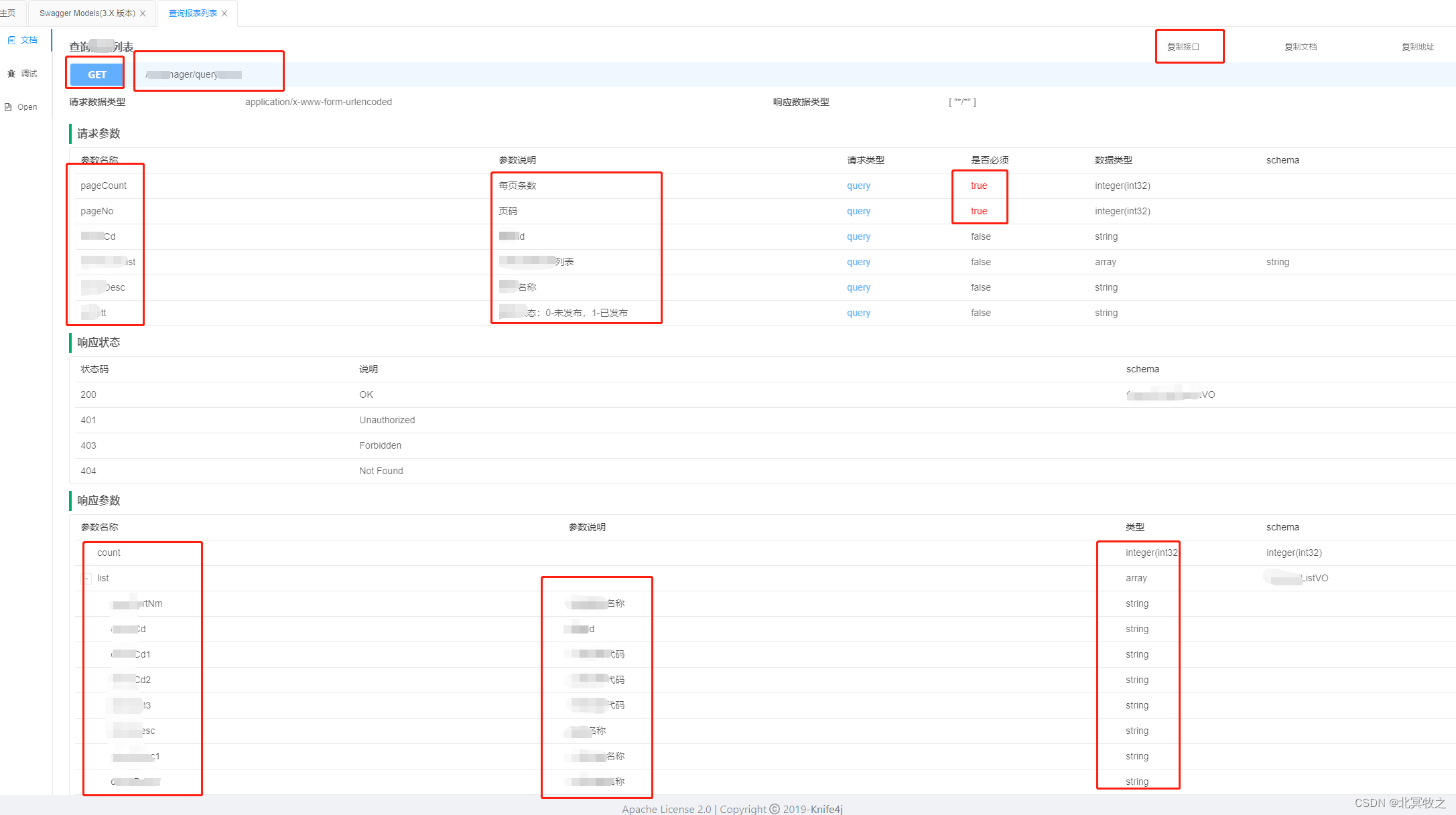This screenshot has height=815, width=1456.
Task: Click the 复制接口 button
Action: tap(1183, 47)
